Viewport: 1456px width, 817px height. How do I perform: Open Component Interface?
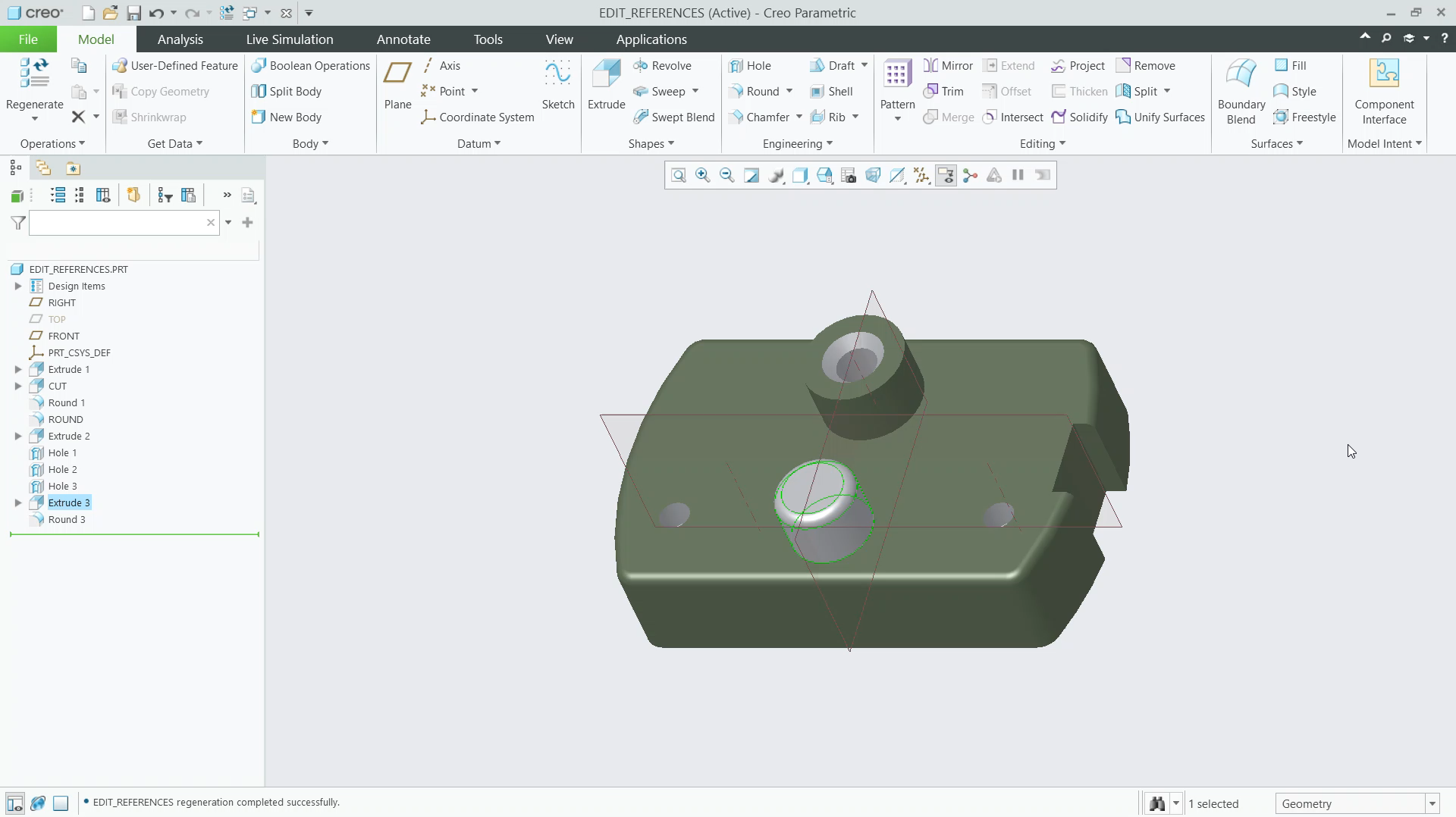tap(1384, 91)
